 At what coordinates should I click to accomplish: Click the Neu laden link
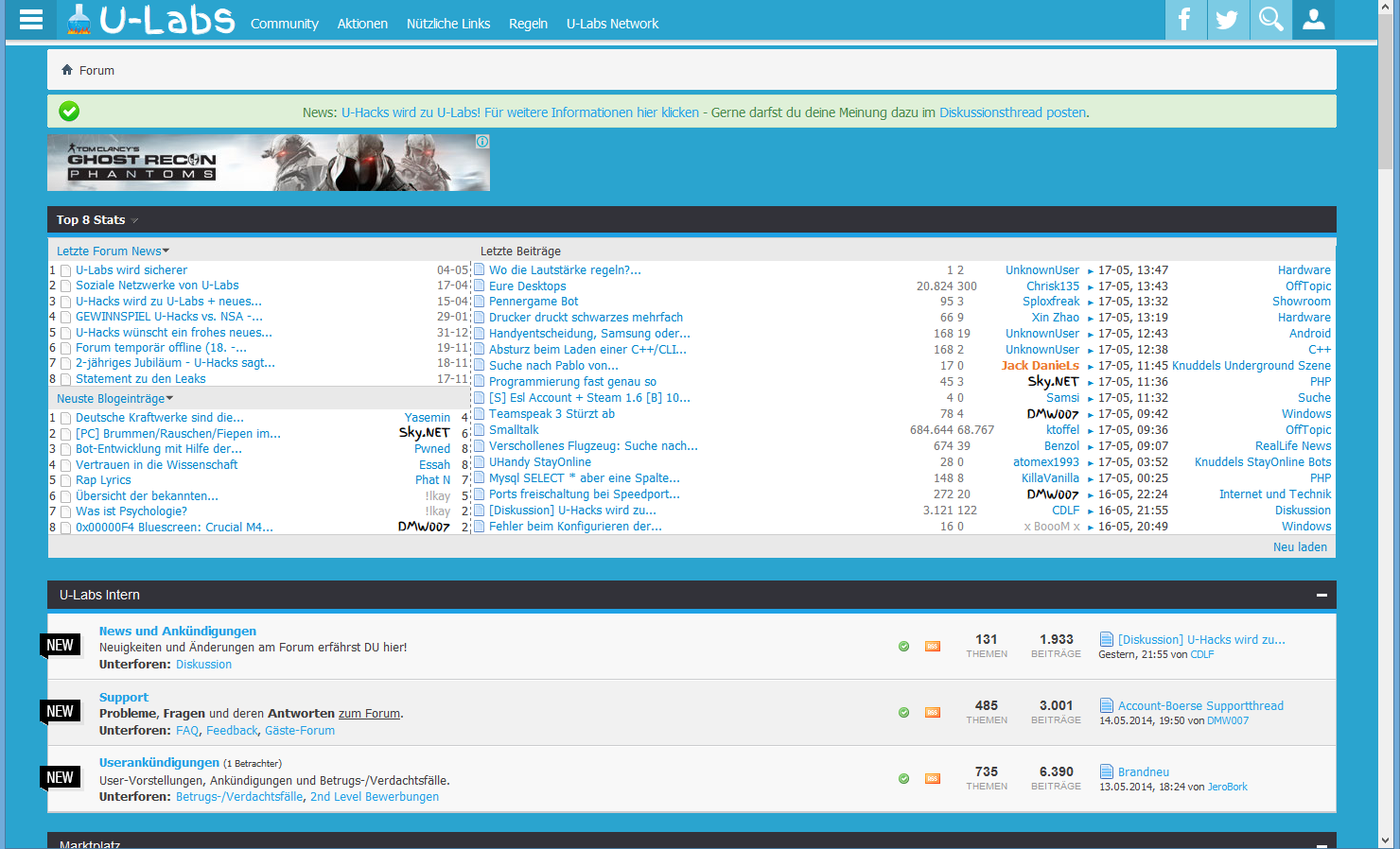tap(1299, 547)
